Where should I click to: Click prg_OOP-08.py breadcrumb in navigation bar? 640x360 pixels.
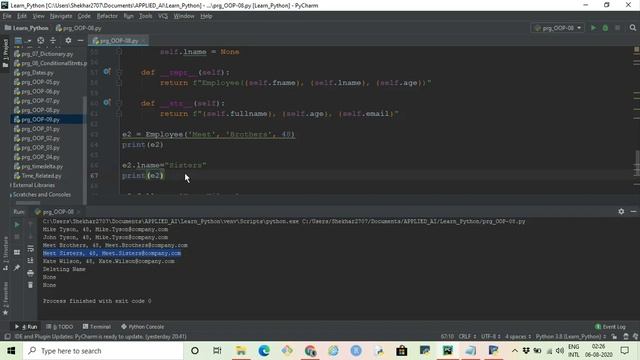point(78,28)
